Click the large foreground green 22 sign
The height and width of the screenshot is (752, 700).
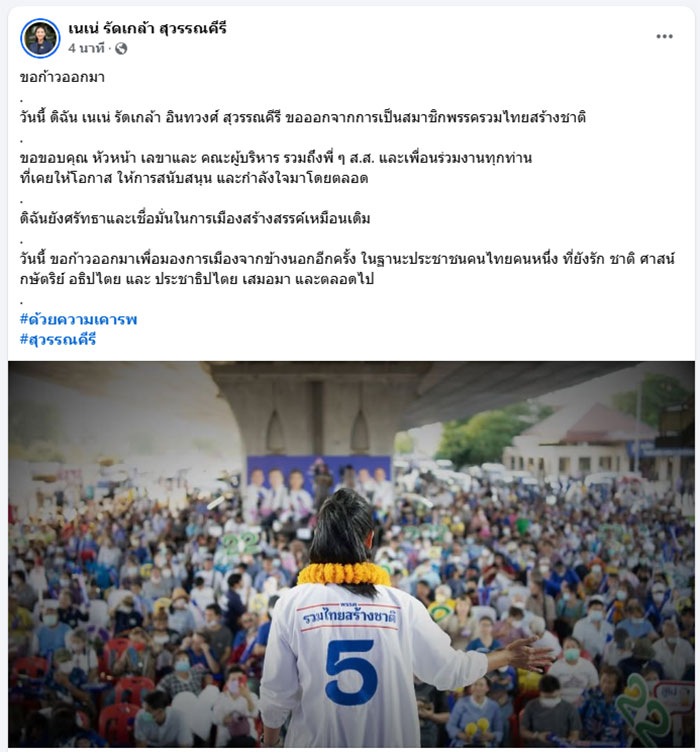tap(642, 711)
